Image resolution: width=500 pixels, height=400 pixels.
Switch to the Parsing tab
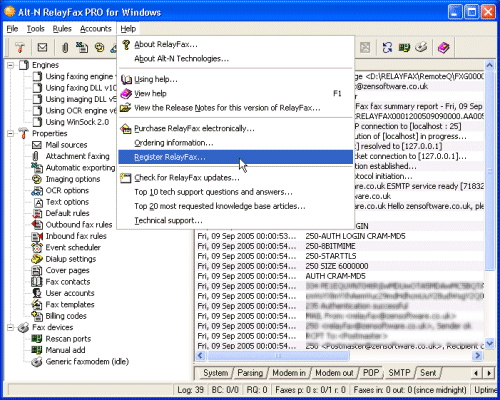pyautogui.click(x=250, y=373)
